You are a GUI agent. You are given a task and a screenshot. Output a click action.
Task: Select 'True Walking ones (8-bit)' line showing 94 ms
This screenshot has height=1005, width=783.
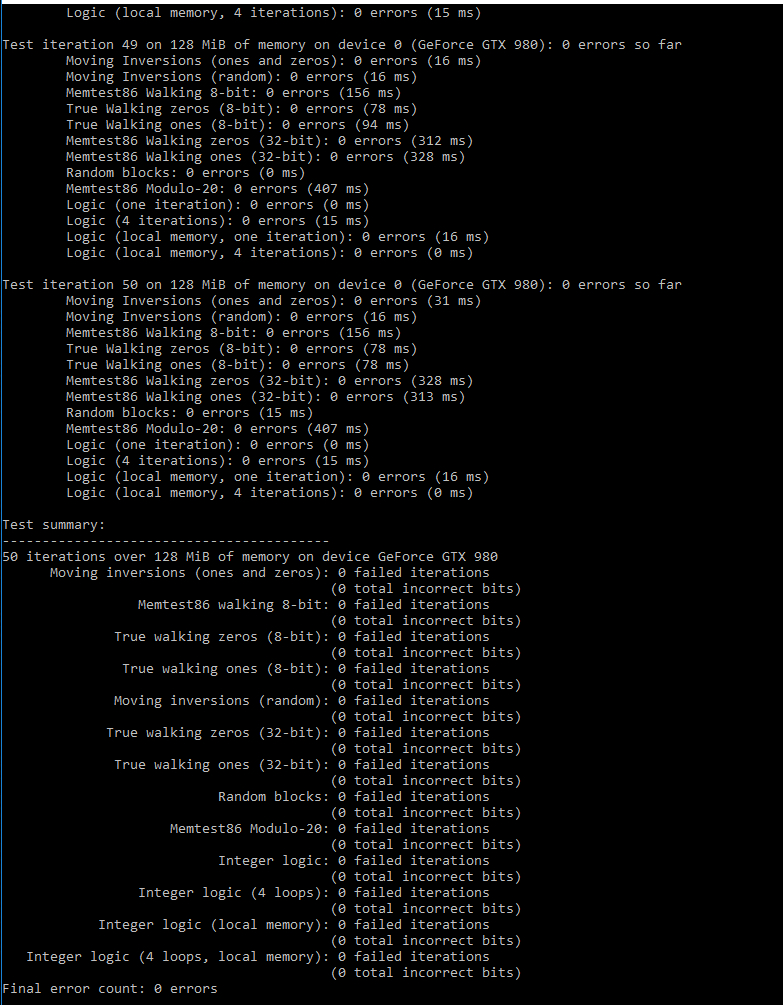(237, 125)
